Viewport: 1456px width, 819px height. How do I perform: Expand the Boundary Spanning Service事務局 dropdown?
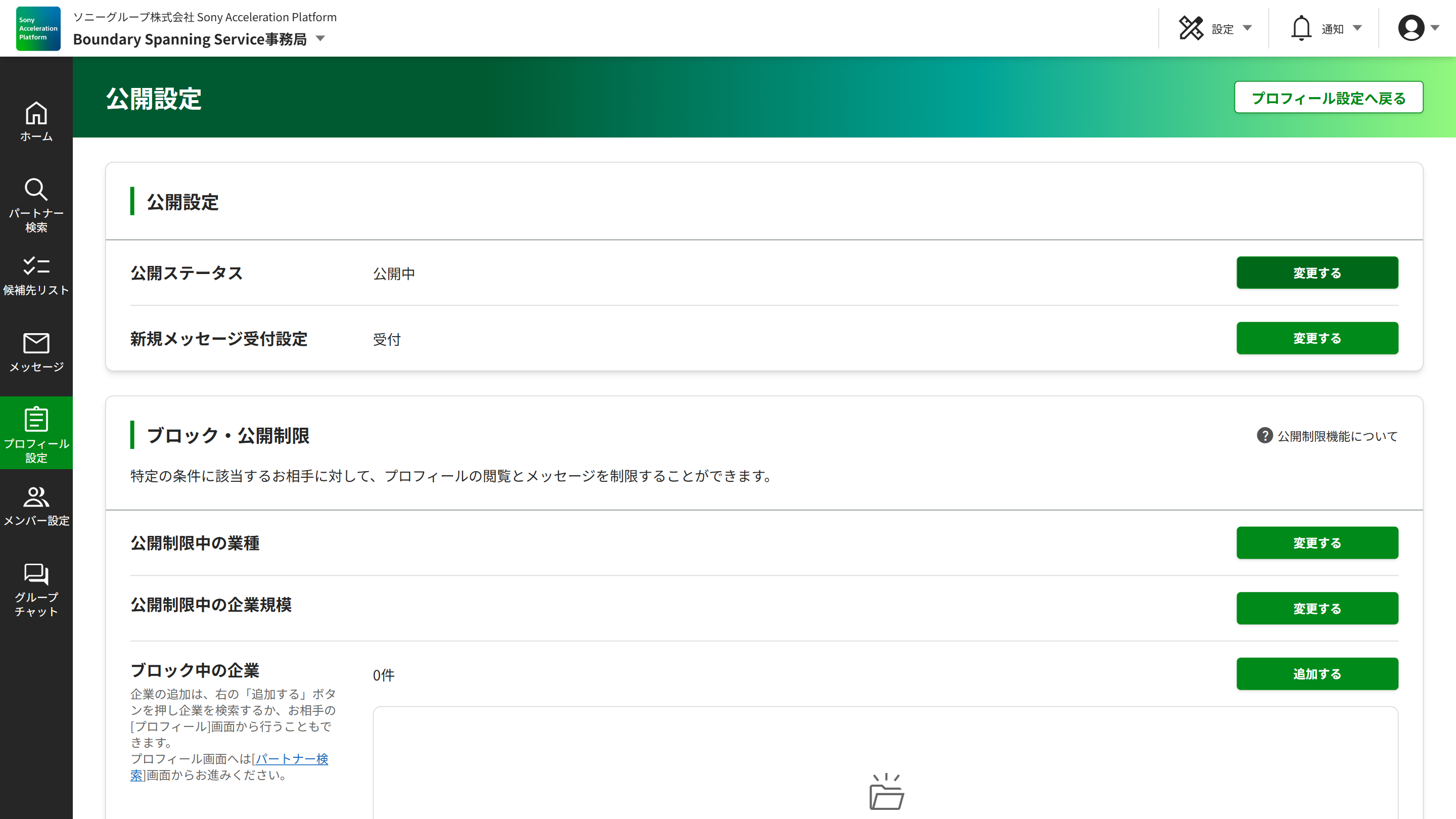[x=320, y=39]
